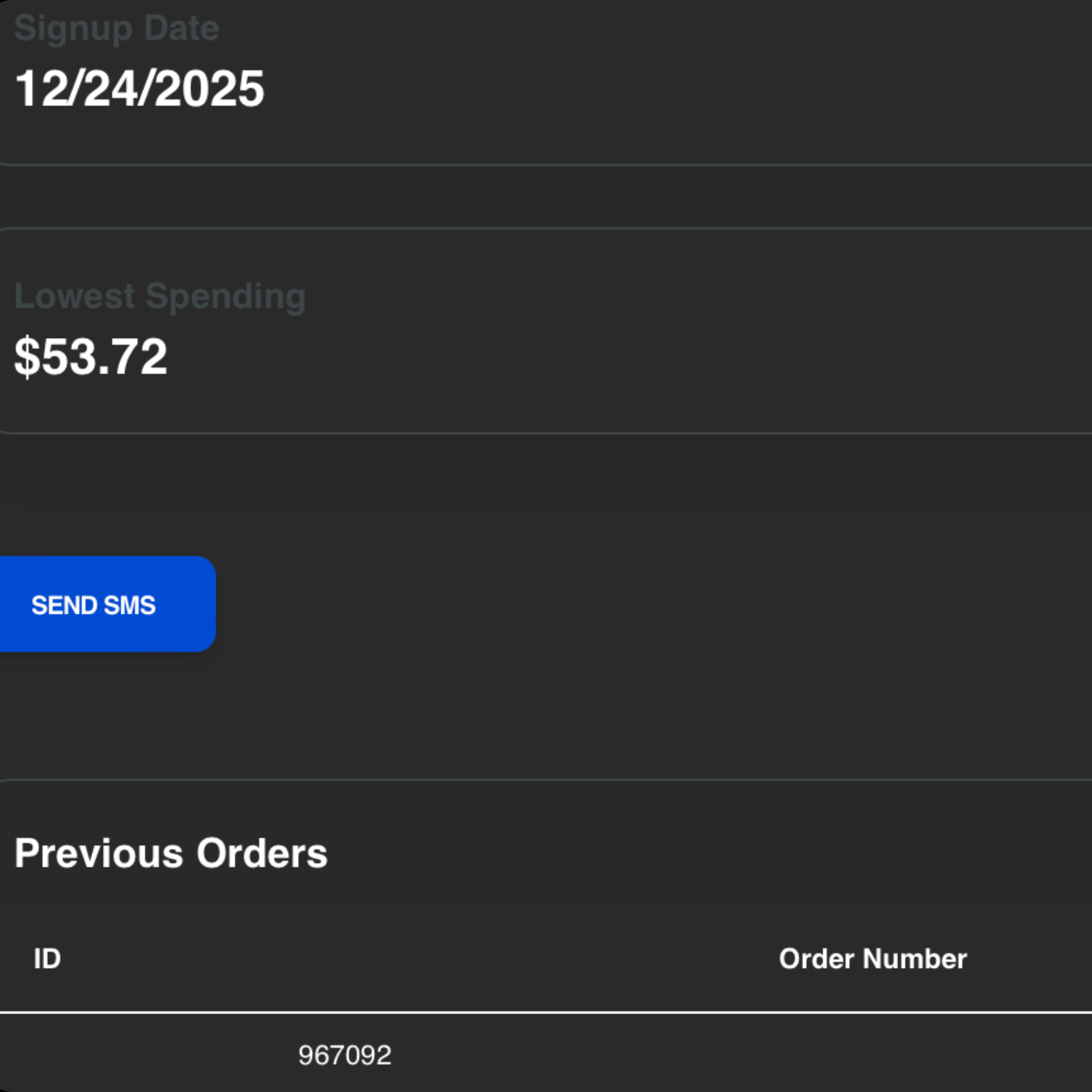This screenshot has width=1092, height=1092.
Task: Click the year 2025 in the signup date
Action: point(208,89)
